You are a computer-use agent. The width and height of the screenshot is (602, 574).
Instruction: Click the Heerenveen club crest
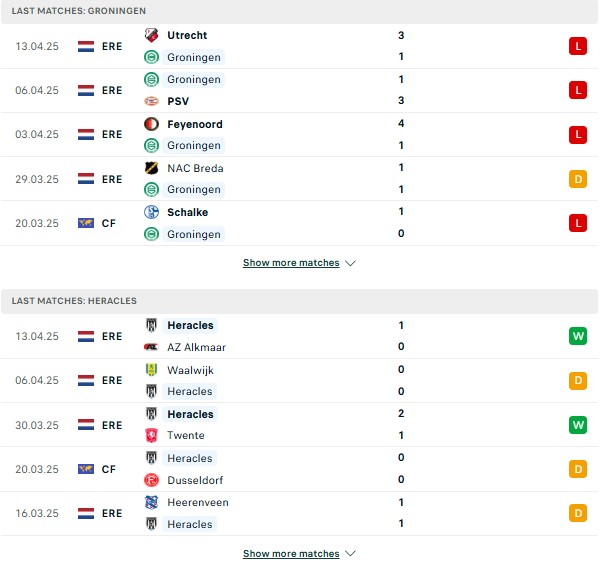point(151,502)
